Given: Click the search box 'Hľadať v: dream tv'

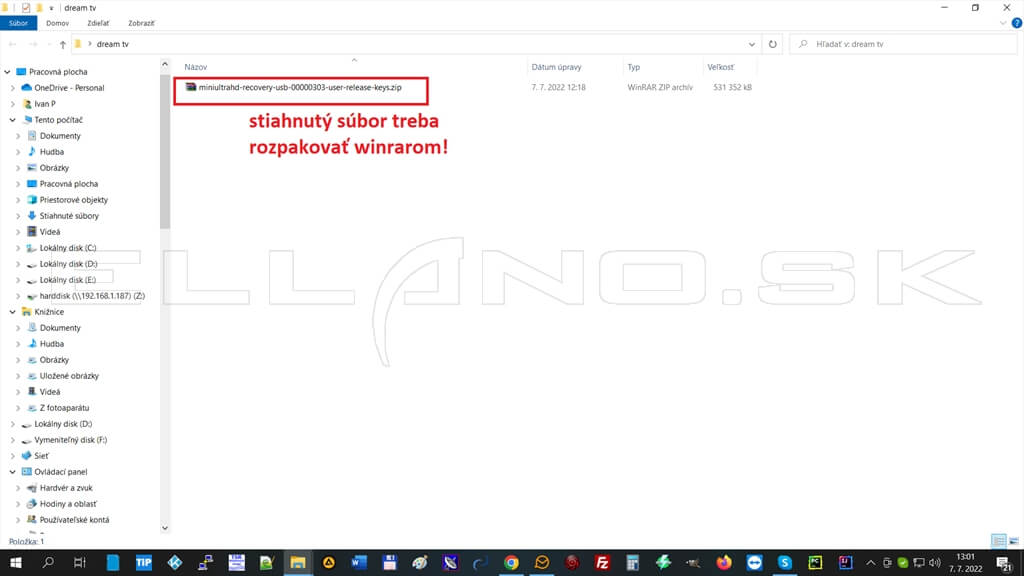Looking at the screenshot, I should tap(904, 44).
